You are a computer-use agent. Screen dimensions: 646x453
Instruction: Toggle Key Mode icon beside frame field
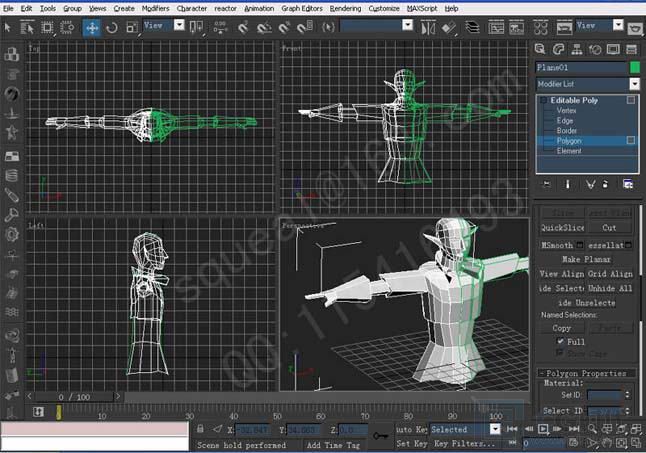512,443
